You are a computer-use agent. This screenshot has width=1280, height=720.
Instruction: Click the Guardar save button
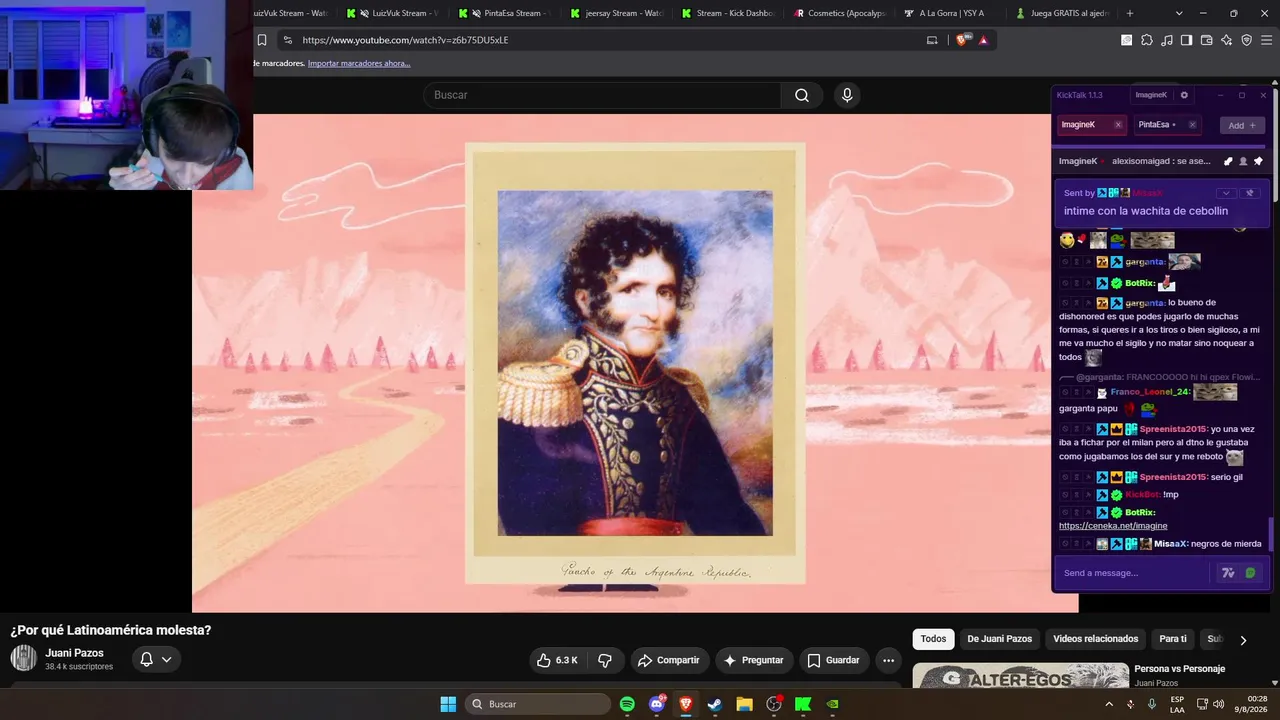pyautogui.click(x=834, y=660)
